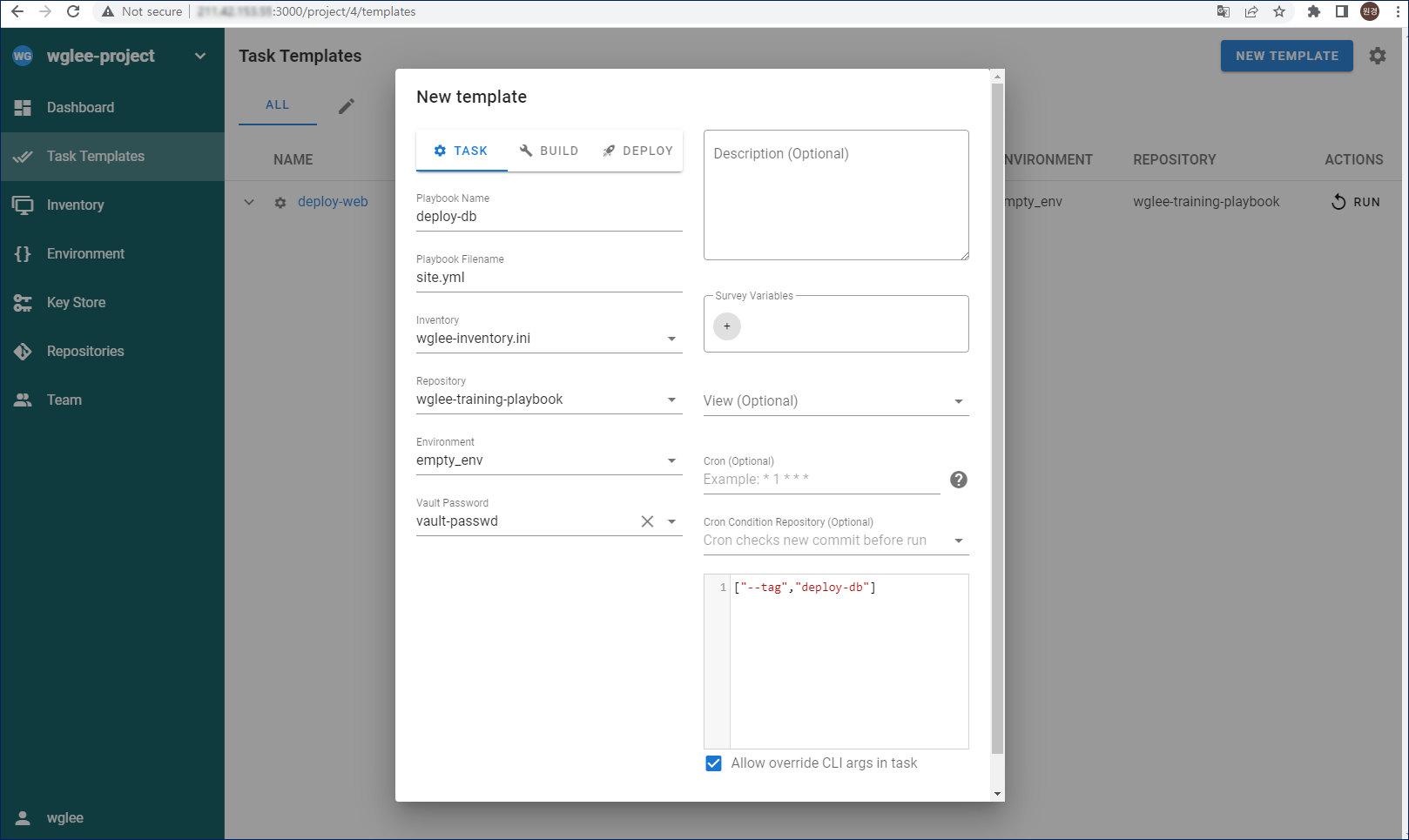This screenshot has width=1409, height=840.
Task: Click the translate page icon
Action: (1224, 11)
